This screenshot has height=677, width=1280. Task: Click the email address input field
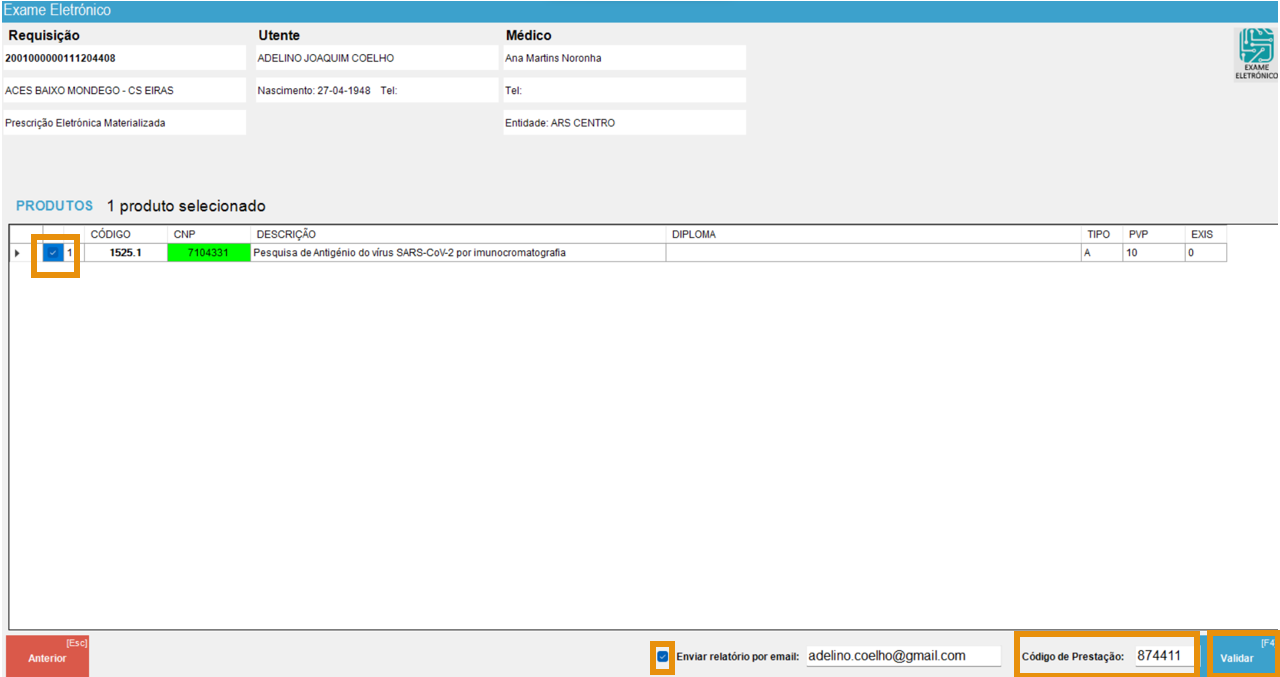coord(902,656)
